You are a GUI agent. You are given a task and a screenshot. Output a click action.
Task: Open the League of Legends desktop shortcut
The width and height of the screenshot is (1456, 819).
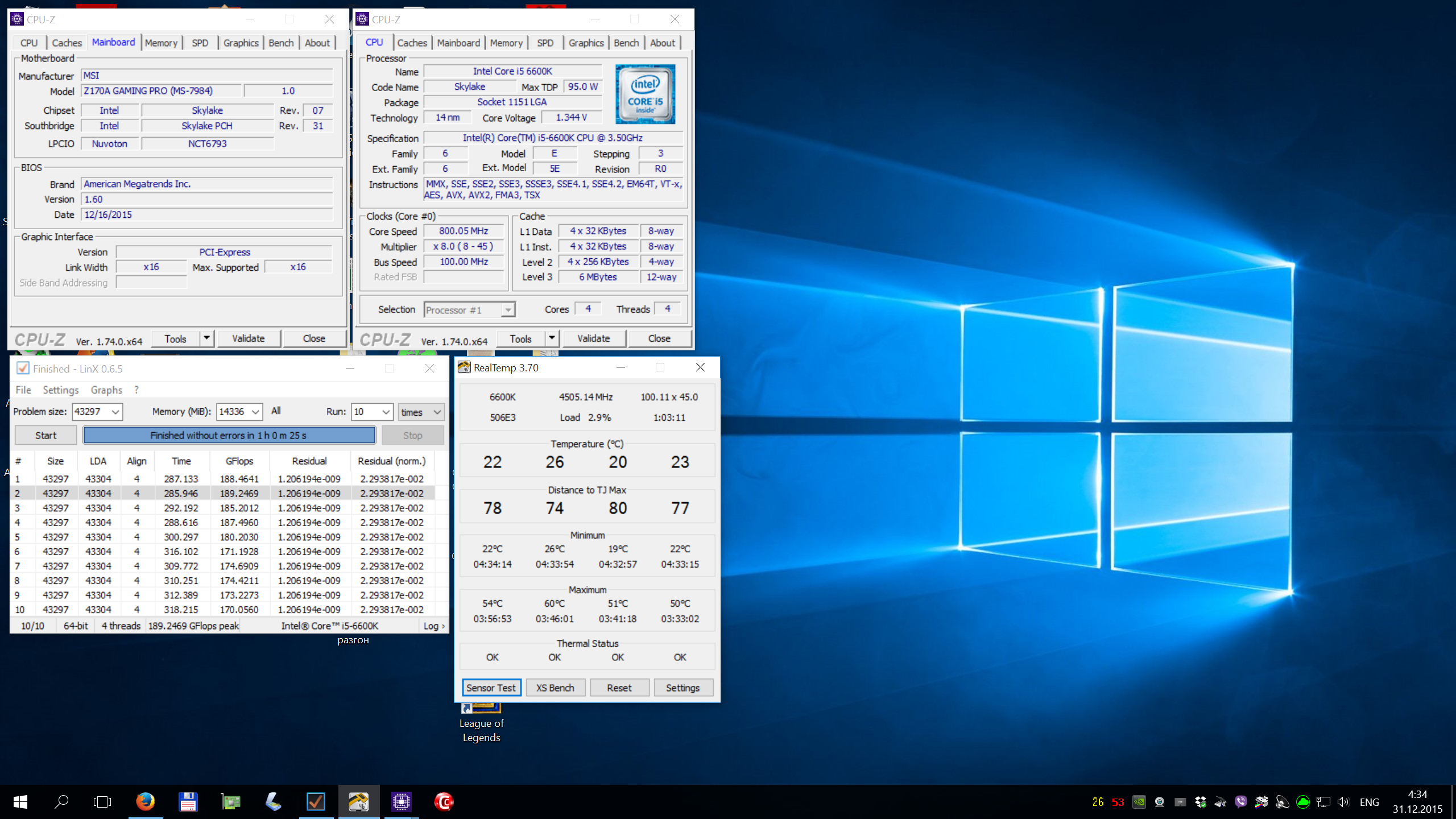pyautogui.click(x=481, y=722)
